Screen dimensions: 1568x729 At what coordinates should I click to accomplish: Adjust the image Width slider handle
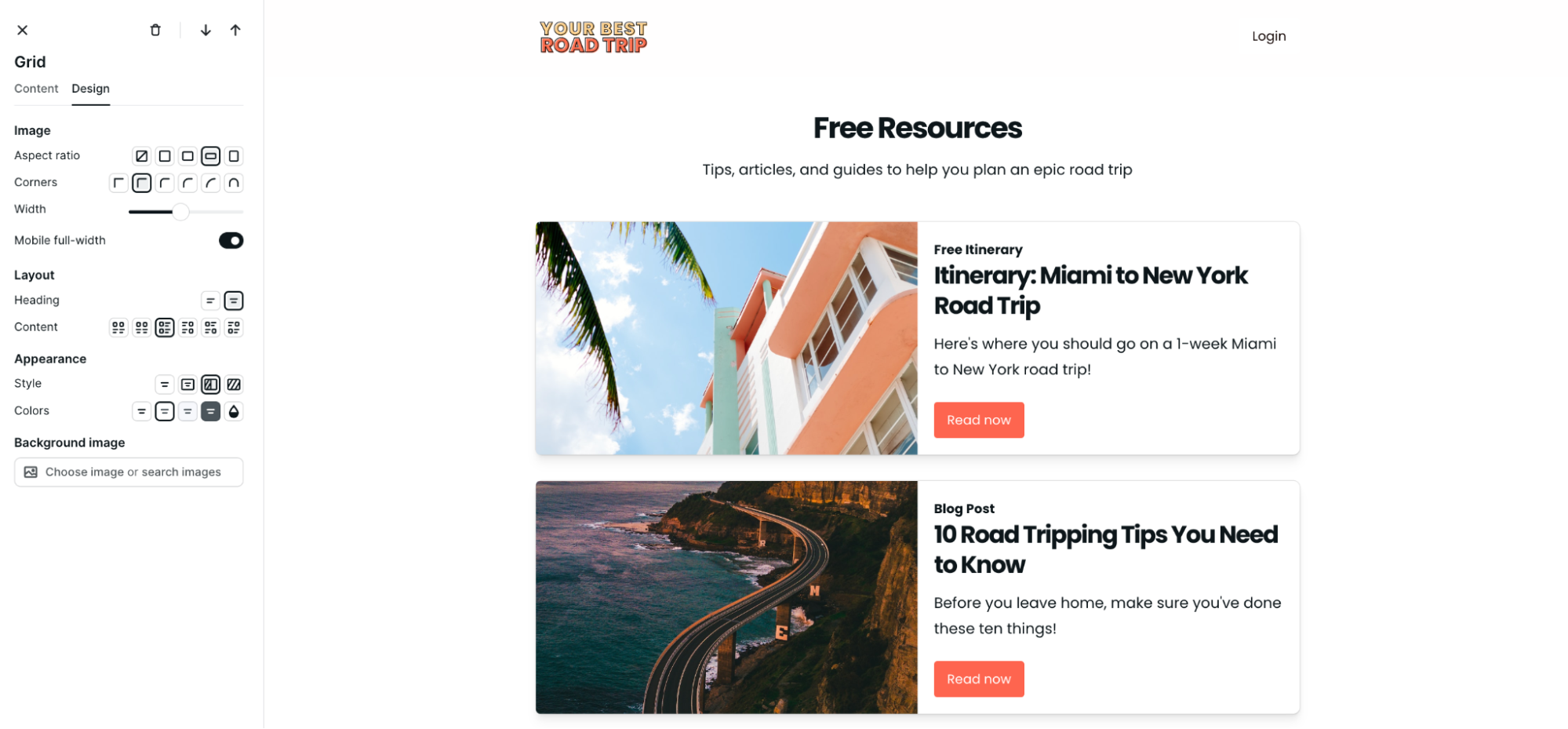(180, 212)
